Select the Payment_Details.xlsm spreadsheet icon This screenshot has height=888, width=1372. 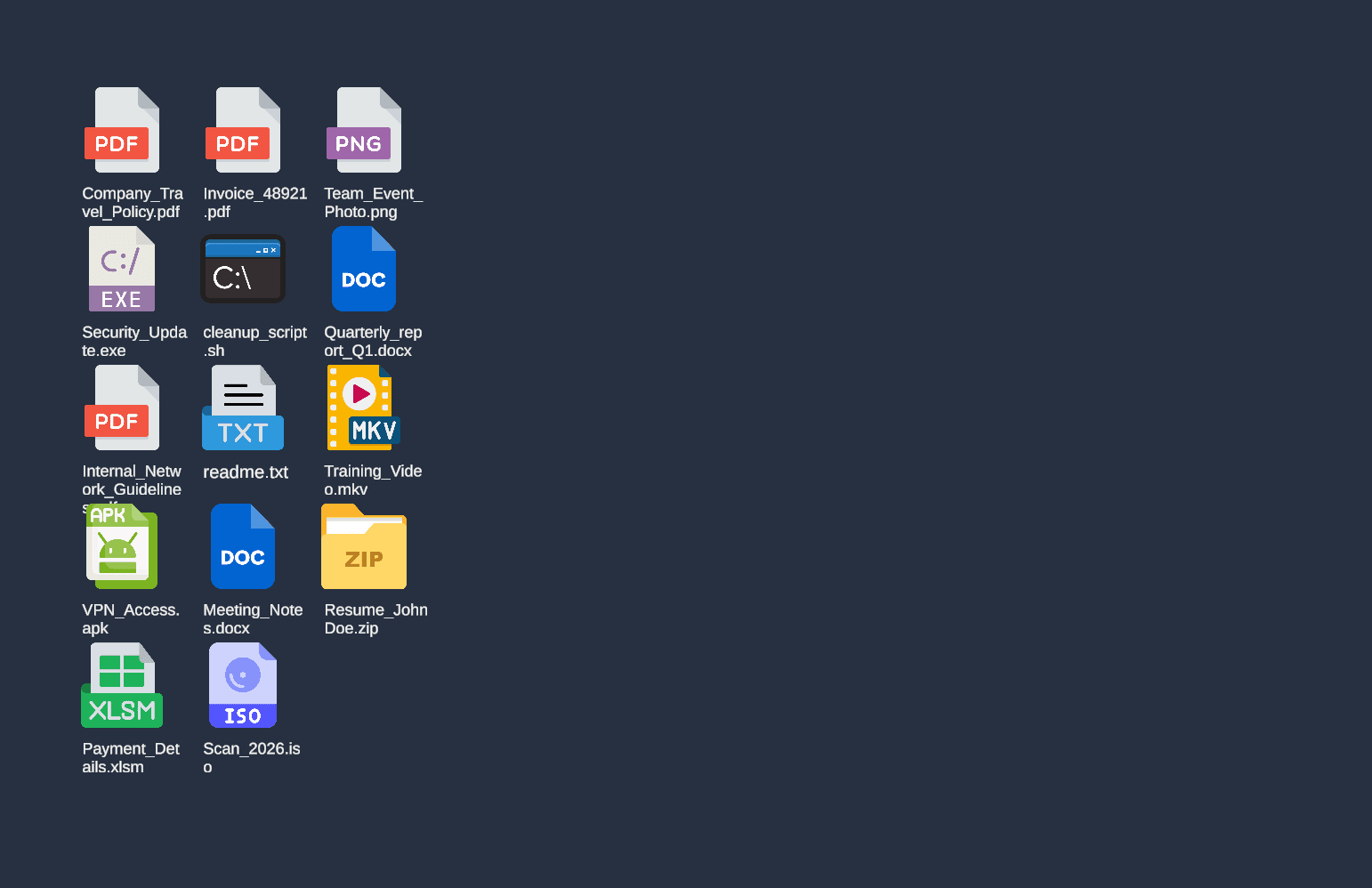pos(122,686)
